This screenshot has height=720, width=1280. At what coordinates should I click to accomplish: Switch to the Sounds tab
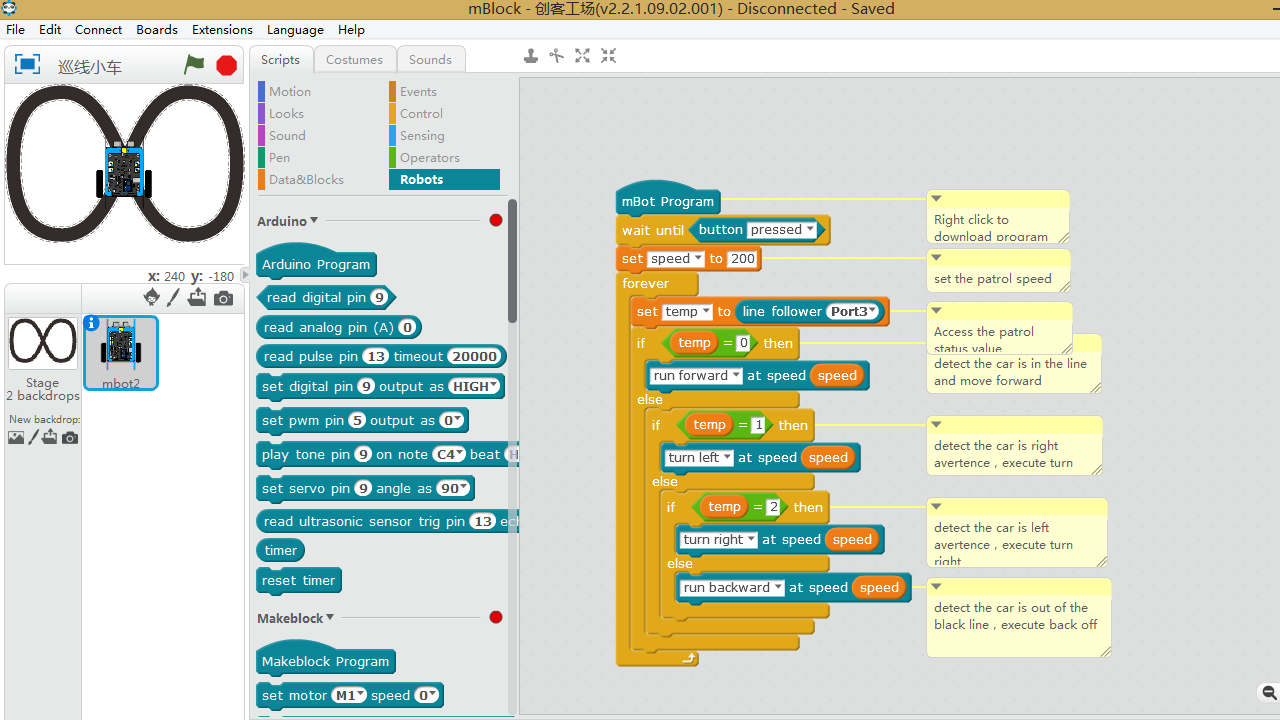[x=431, y=60]
